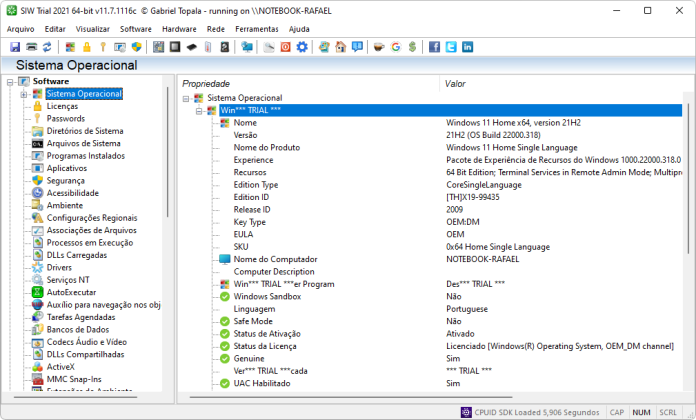Select Serviços NT tree item
This screenshot has width=696, height=420.
click(68, 280)
